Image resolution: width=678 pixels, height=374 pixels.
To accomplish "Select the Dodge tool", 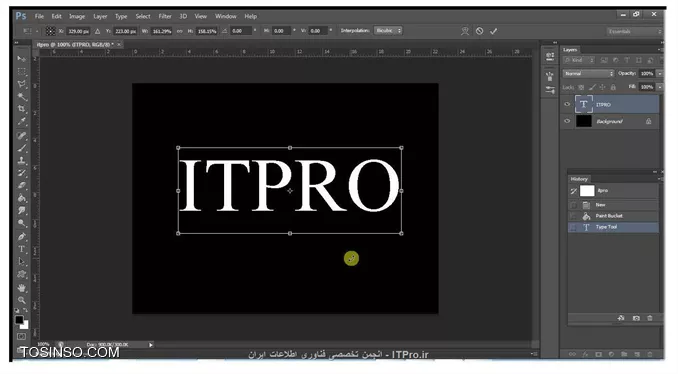I will (x=22, y=224).
